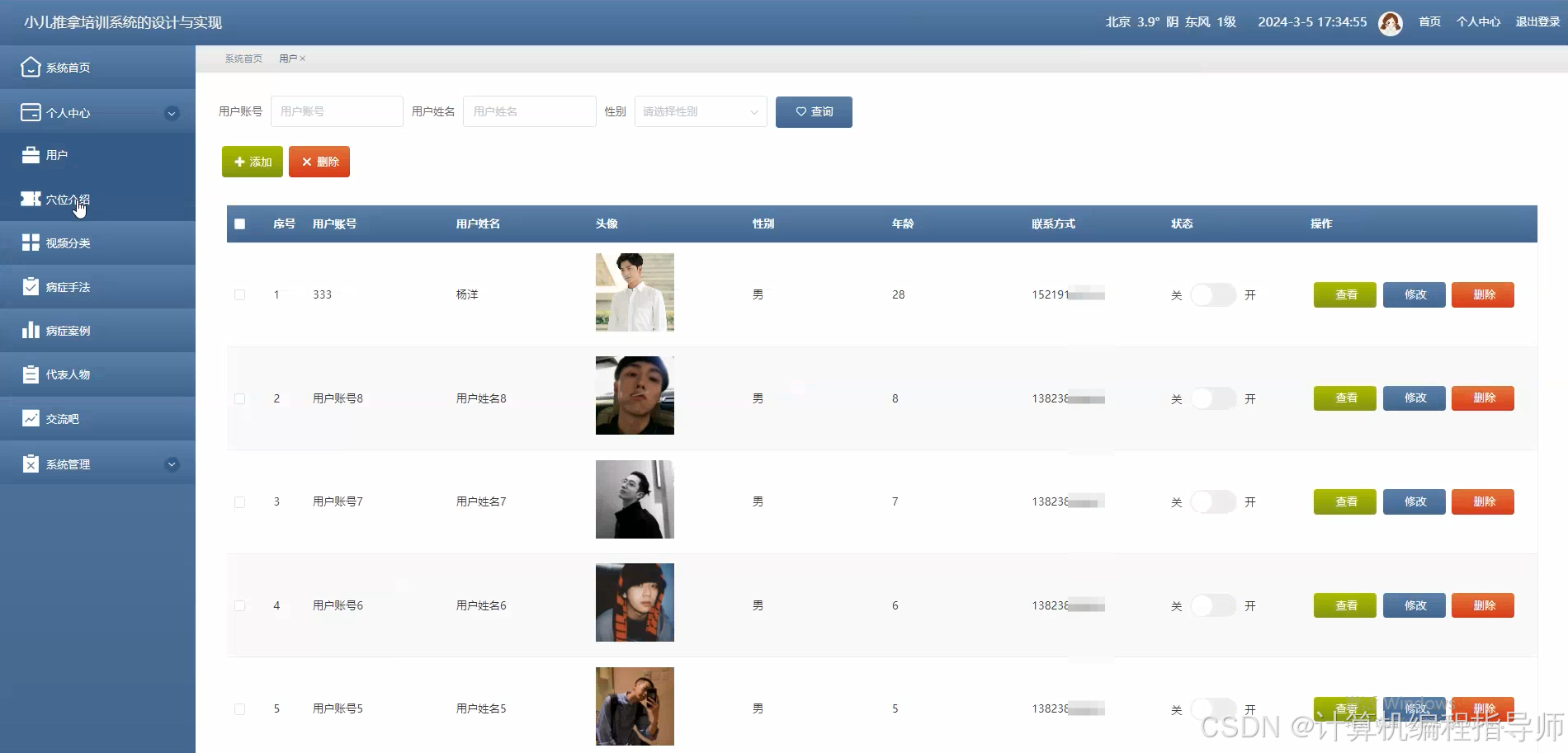Click the user avatar icon in header
Screen dimensions: 1568x753
(x=1391, y=22)
